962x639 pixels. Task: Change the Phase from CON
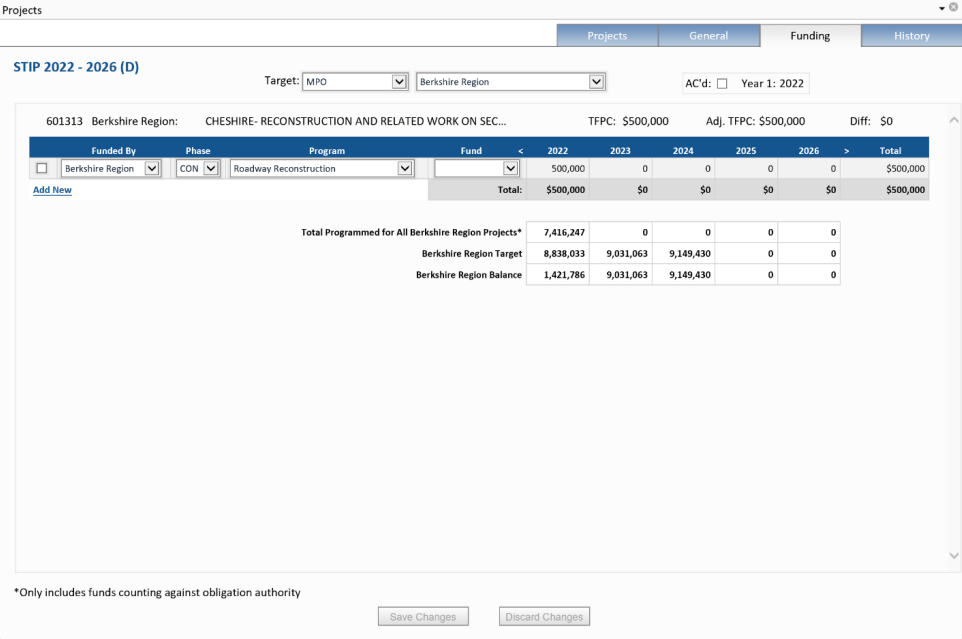pos(211,168)
